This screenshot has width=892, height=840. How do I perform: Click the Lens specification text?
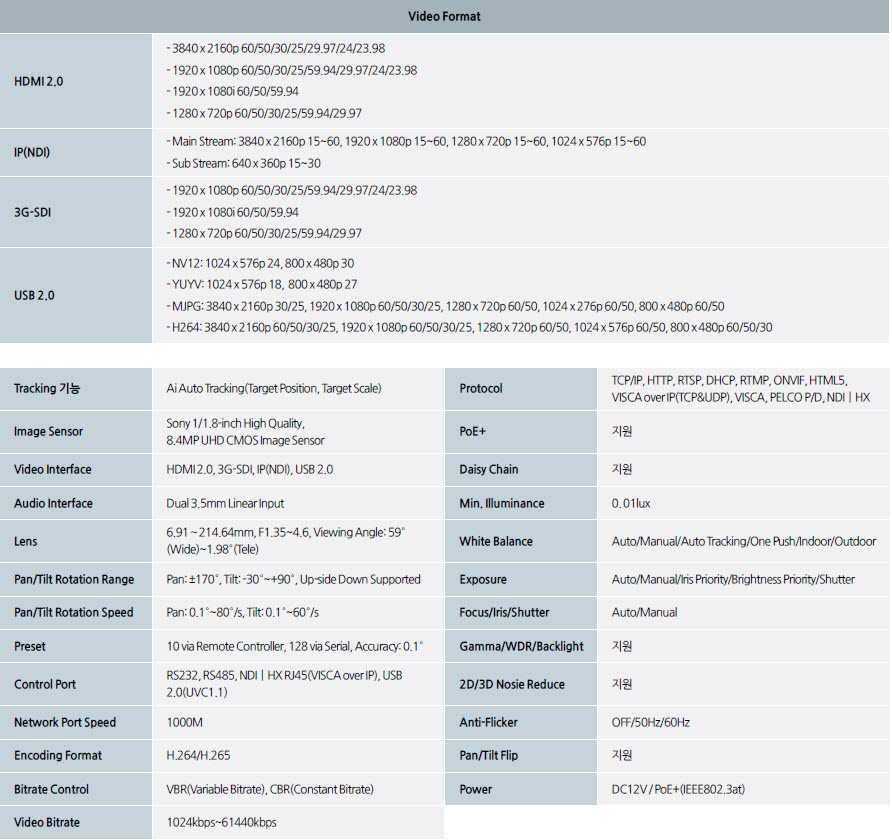pyautogui.click(x=286, y=541)
